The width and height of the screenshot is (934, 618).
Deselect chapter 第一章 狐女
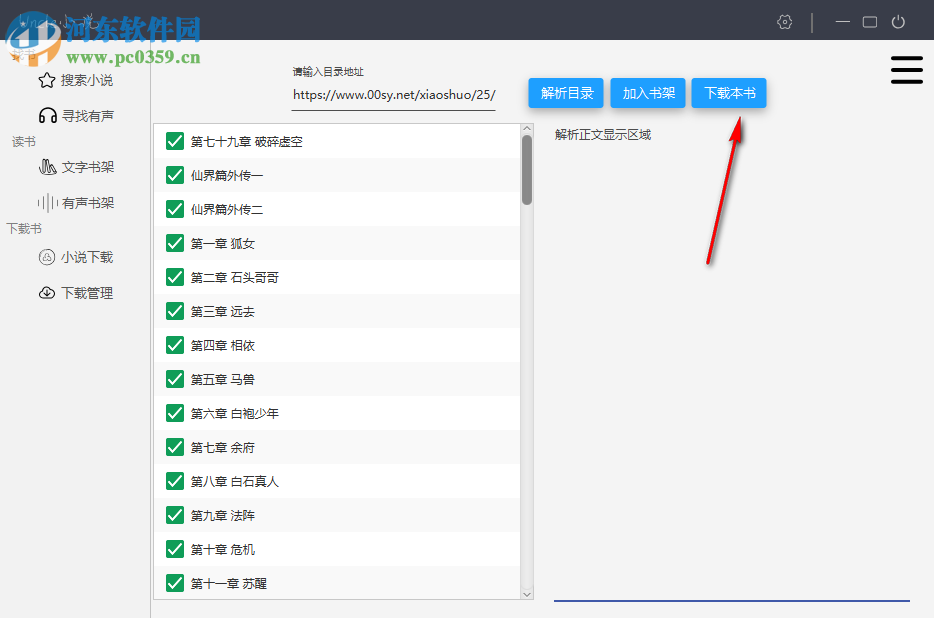174,243
